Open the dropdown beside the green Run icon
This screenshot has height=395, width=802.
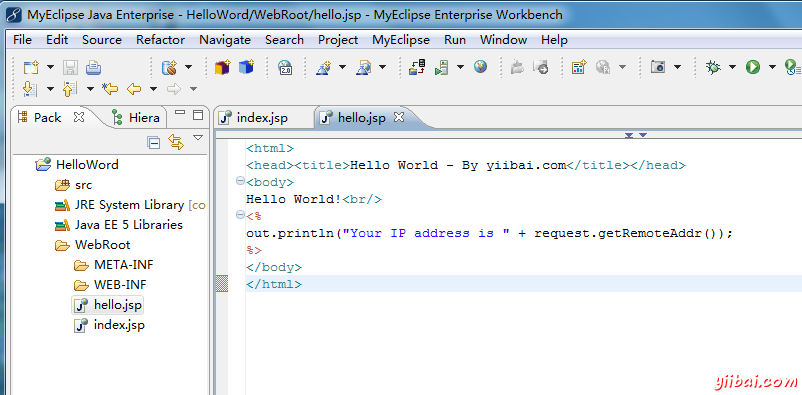(x=772, y=67)
